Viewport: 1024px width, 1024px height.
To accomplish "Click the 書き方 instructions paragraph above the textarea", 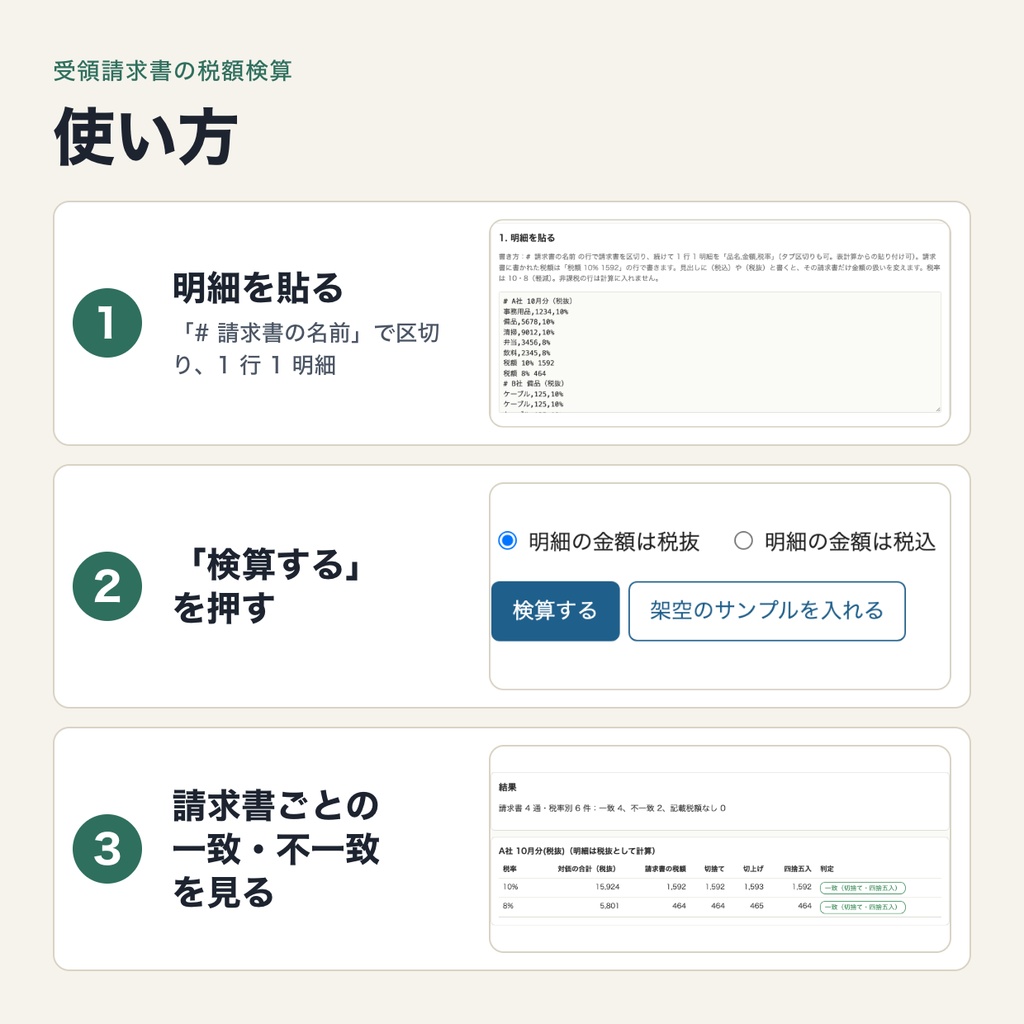I will 719,267.
